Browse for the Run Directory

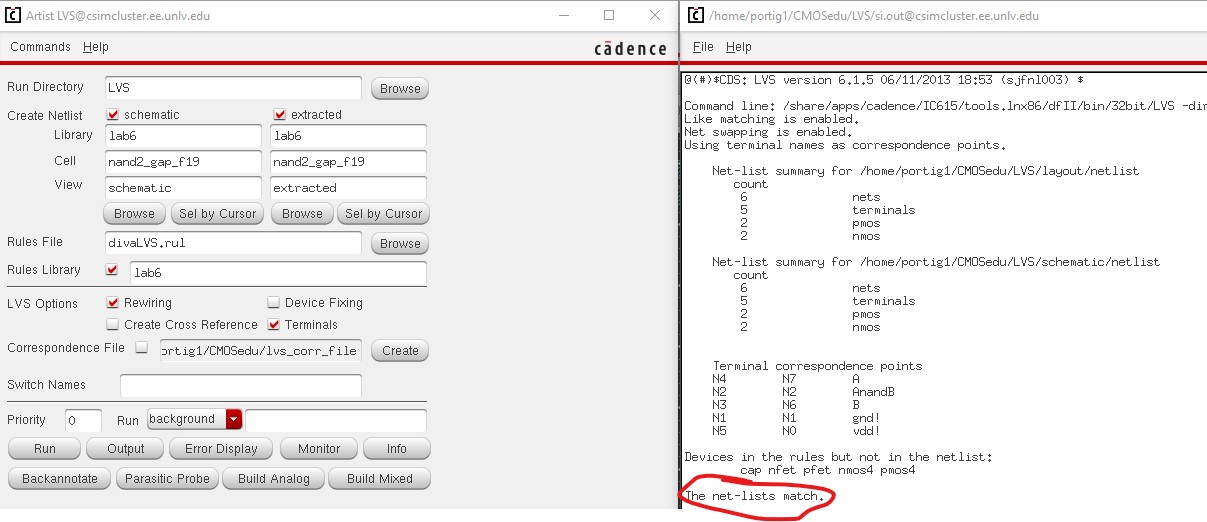click(x=400, y=88)
